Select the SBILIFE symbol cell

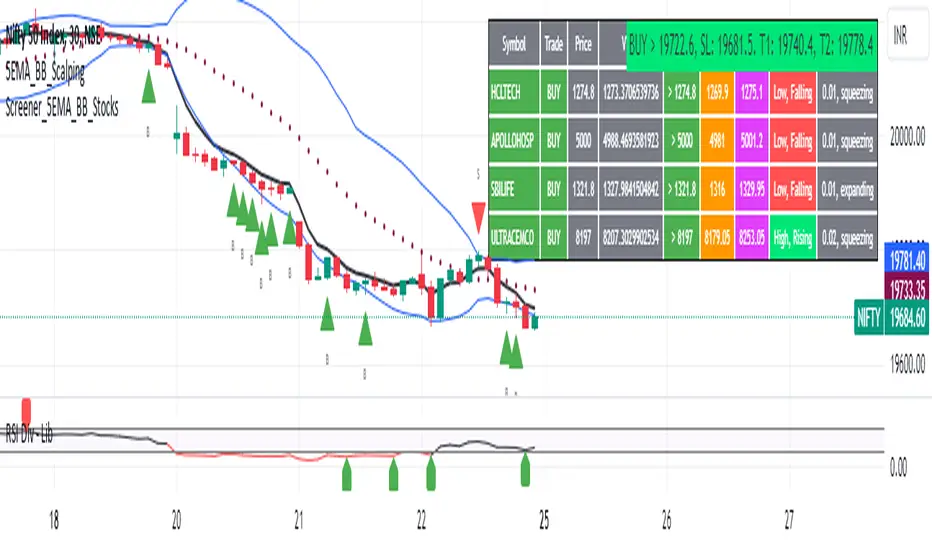514,189
